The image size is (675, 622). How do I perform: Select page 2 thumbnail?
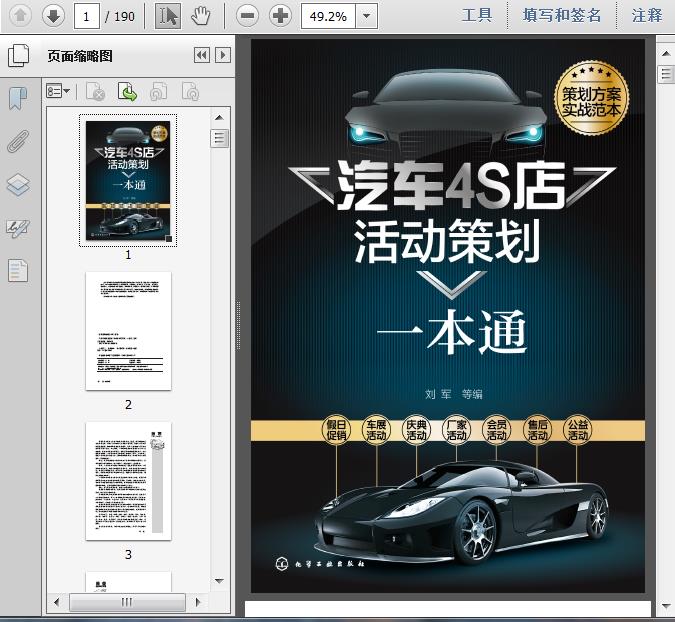[x=128, y=331]
